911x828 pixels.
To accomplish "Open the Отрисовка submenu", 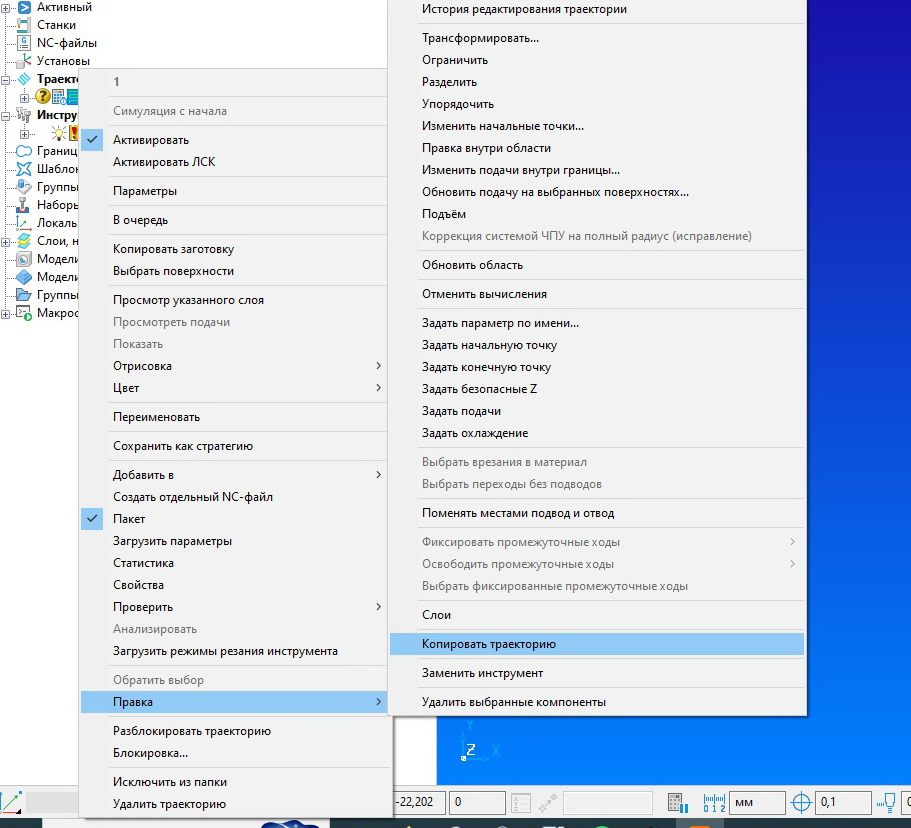I will [x=234, y=366].
